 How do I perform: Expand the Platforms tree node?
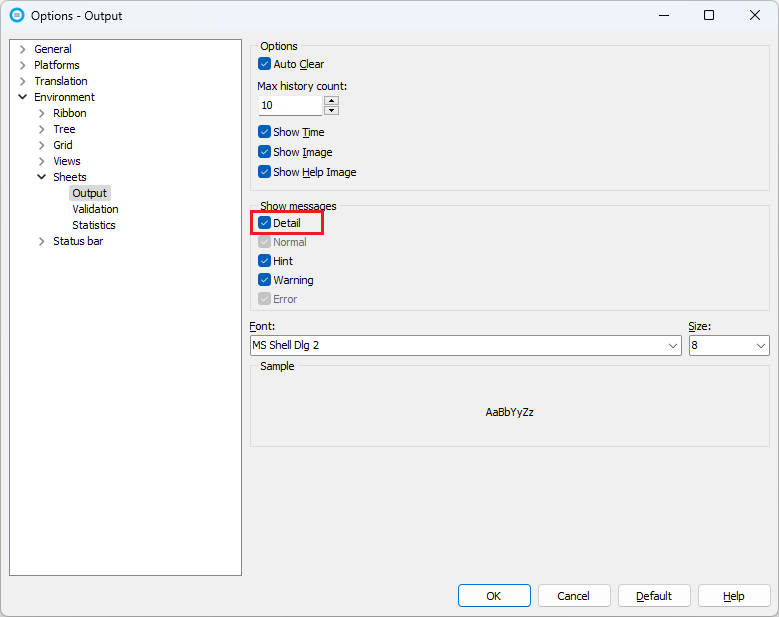22,65
